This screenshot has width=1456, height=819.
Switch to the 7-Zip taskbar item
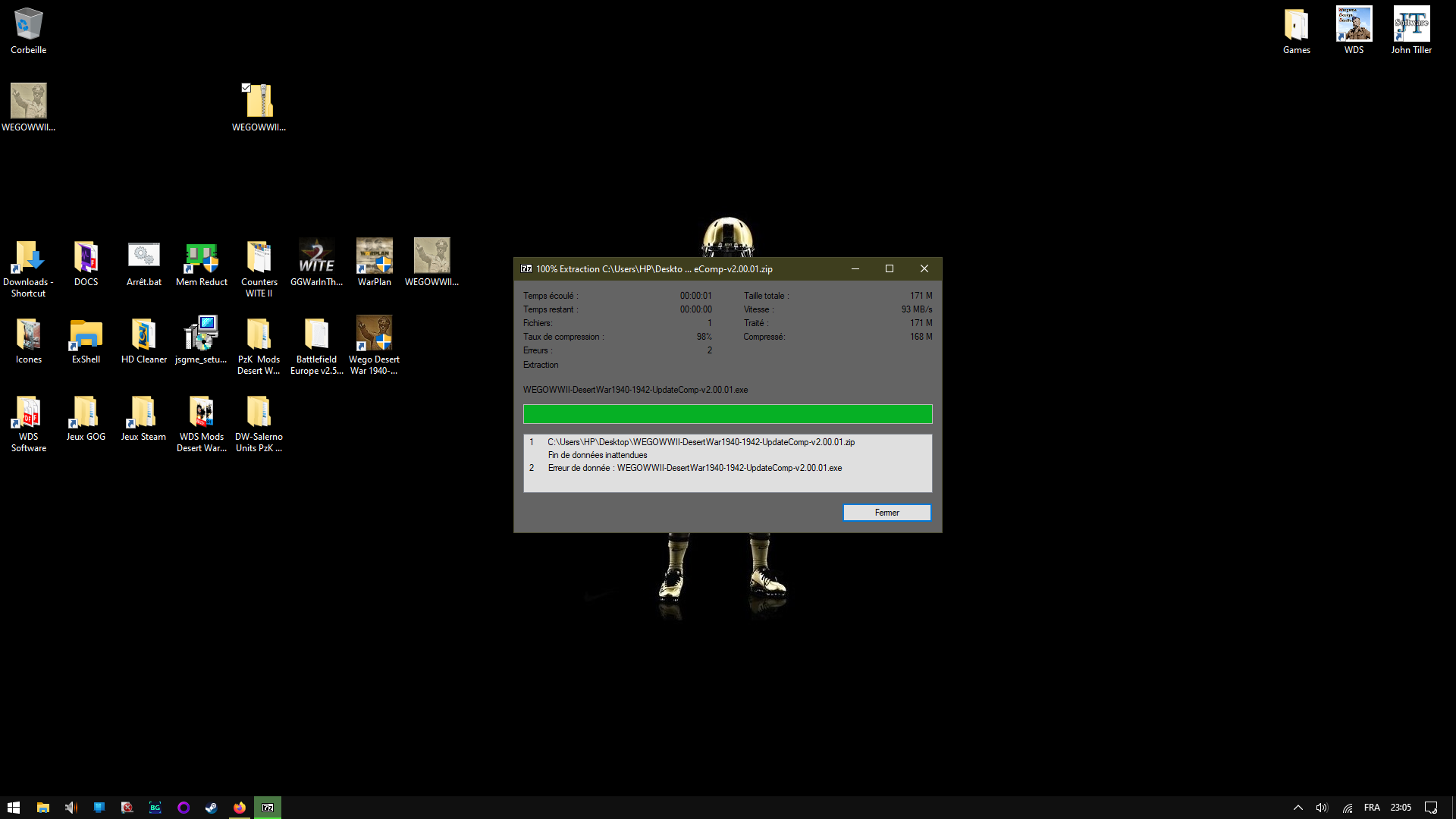(x=268, y=808)
